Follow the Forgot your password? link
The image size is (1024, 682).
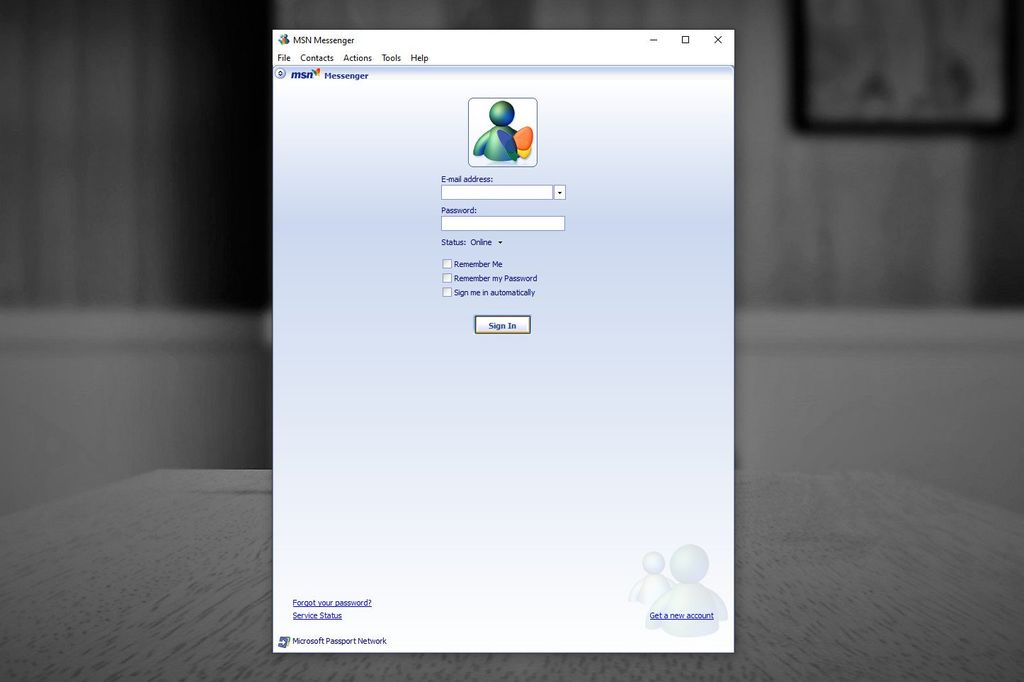[331, 602]
